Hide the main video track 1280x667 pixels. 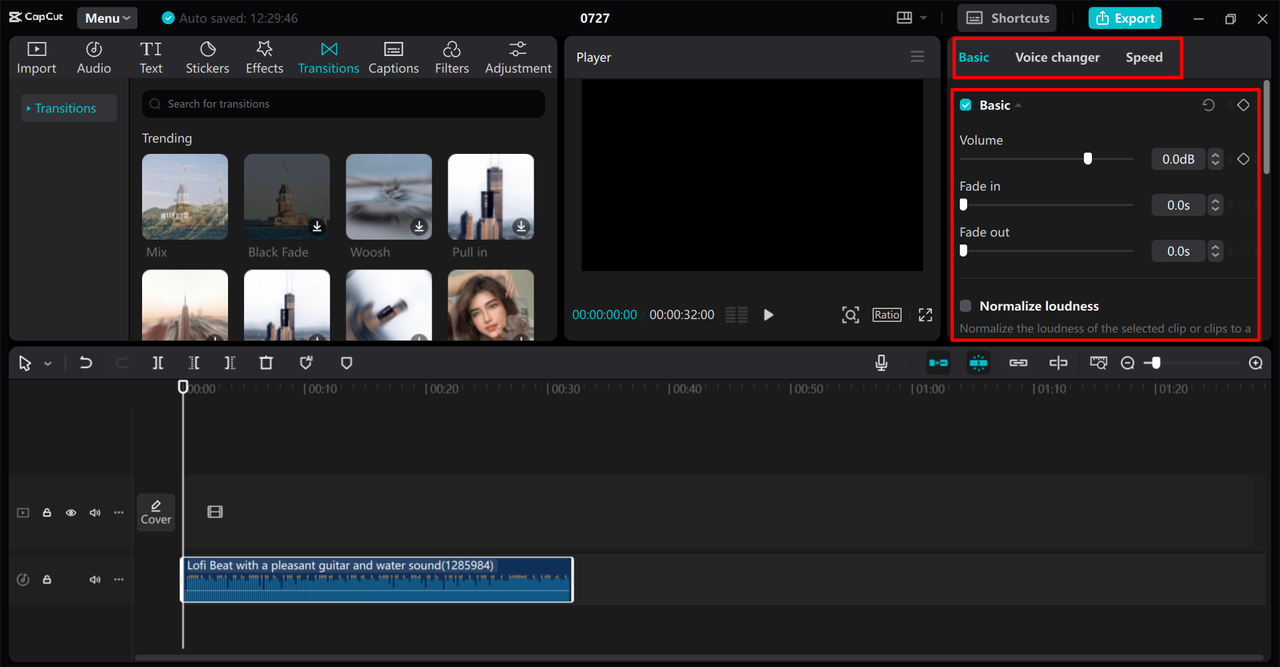click(71, 513)
